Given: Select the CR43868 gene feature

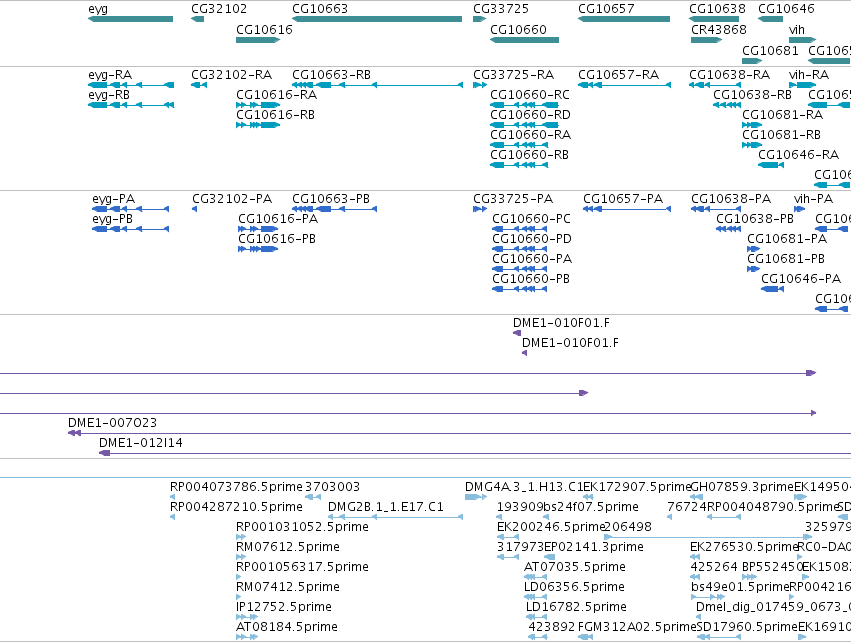Looking at the screenshot, I should (x=706, y=40).
